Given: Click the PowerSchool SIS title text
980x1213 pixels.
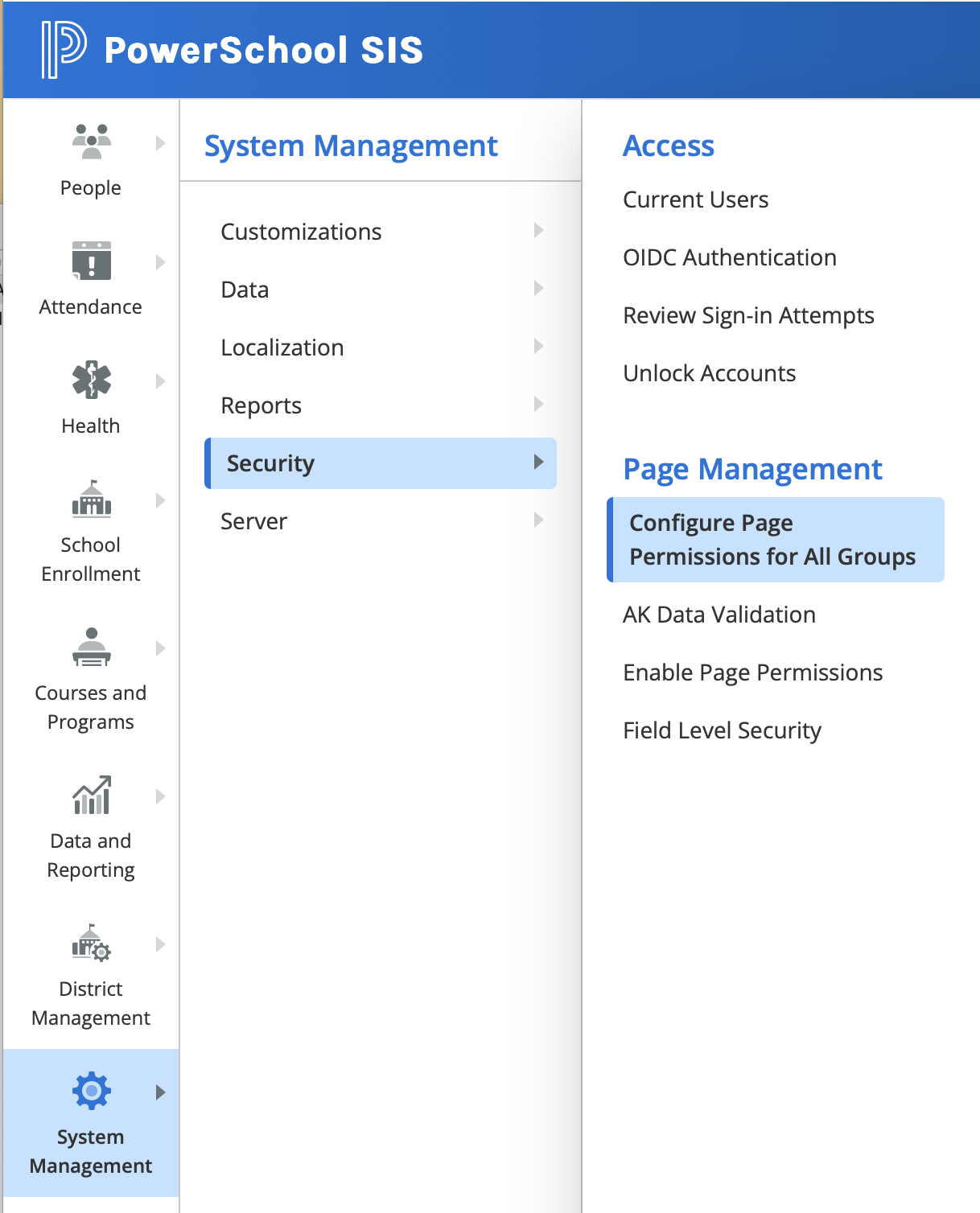Looking at the screenshot, I should pos(264,50).
